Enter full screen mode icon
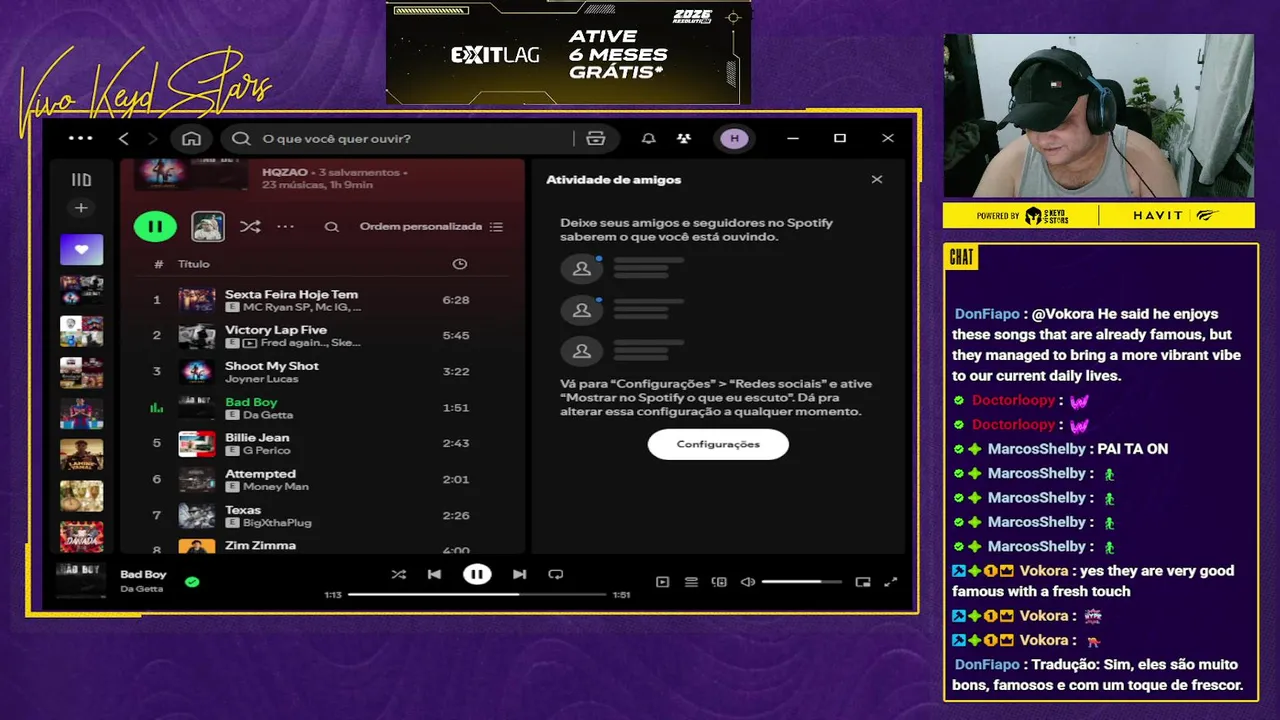 [x=891, y=582]
